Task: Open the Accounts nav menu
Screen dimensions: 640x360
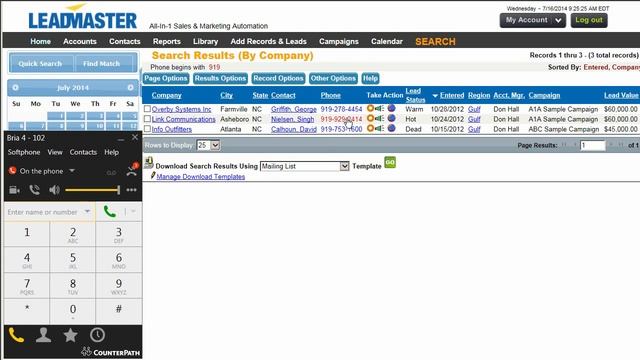Action: [x=80, y=42]
